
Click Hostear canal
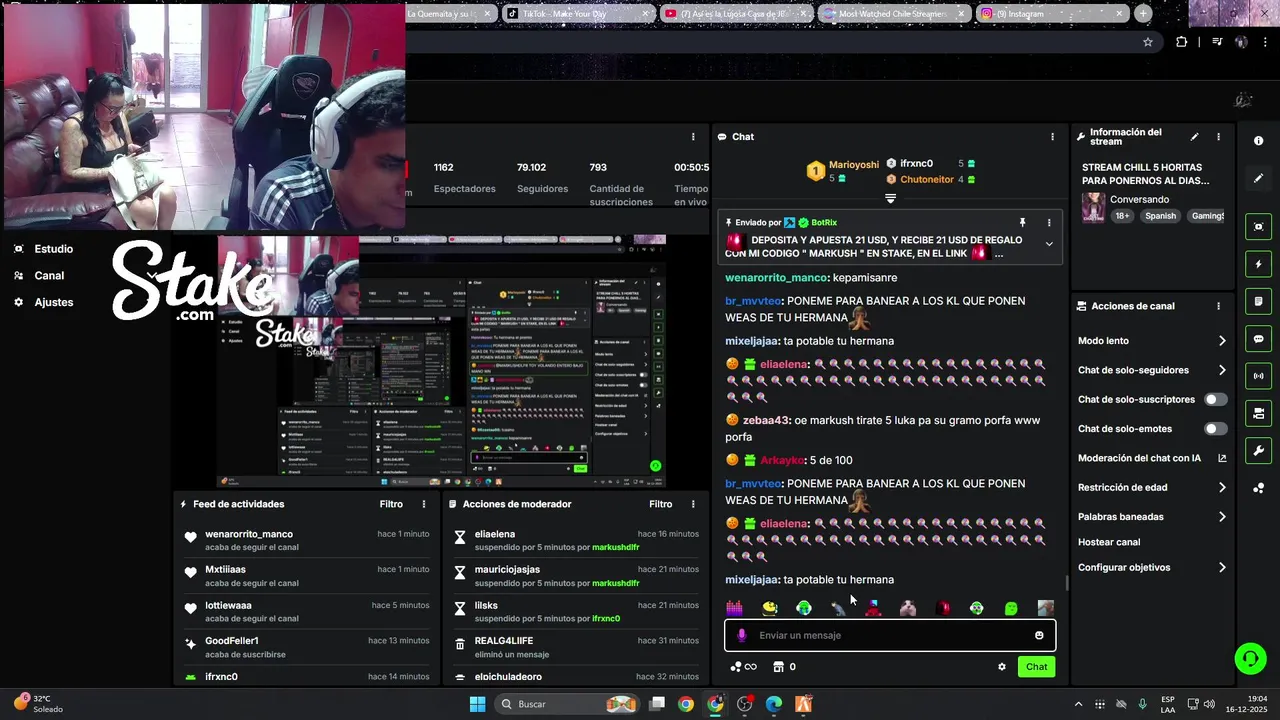(1109, 542)
